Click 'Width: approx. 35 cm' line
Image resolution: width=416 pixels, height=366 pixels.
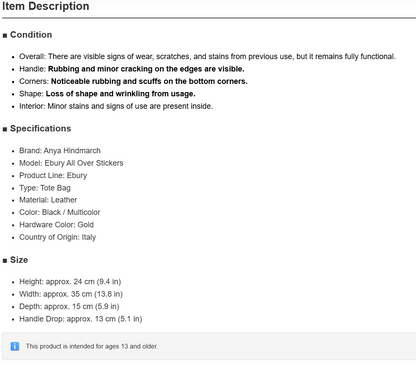pos(71,294)
